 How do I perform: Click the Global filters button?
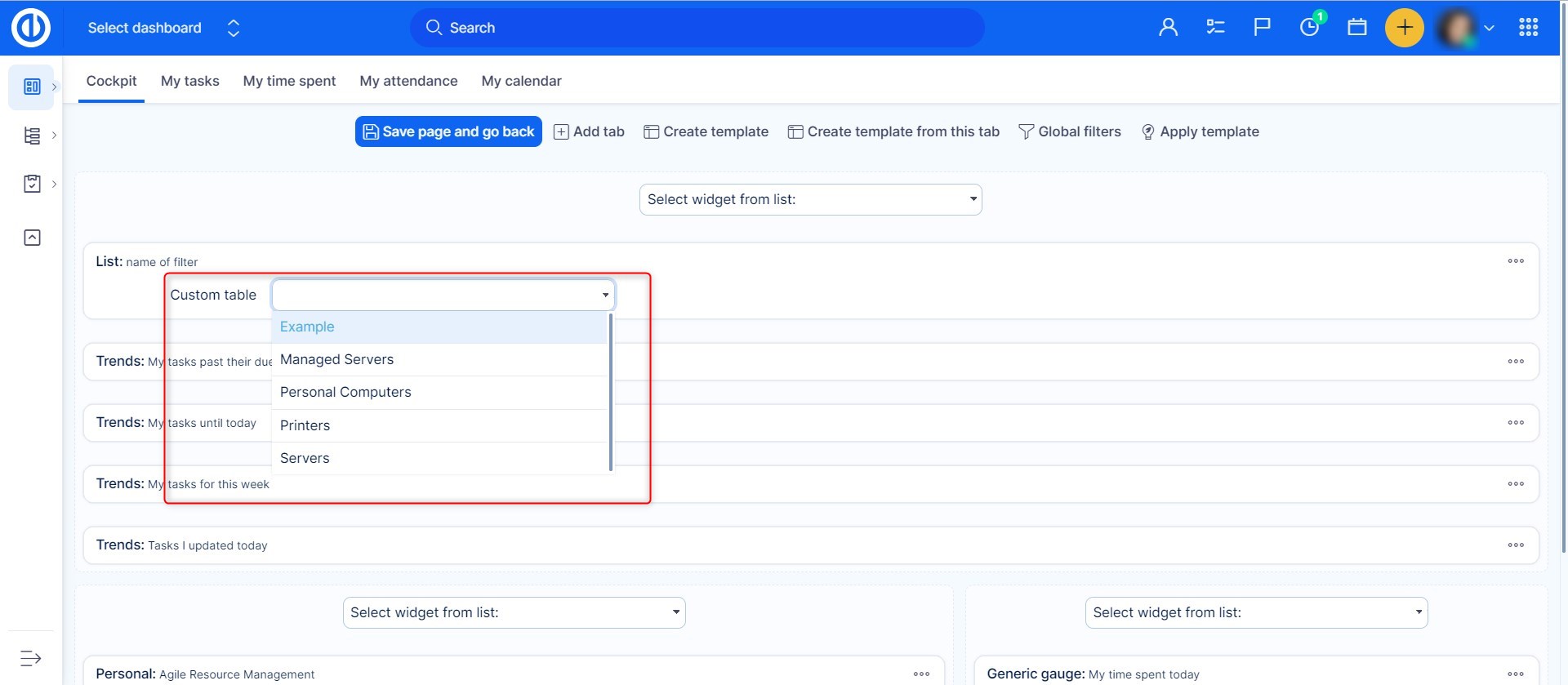pyautogui.click(x=1070, y=131)
